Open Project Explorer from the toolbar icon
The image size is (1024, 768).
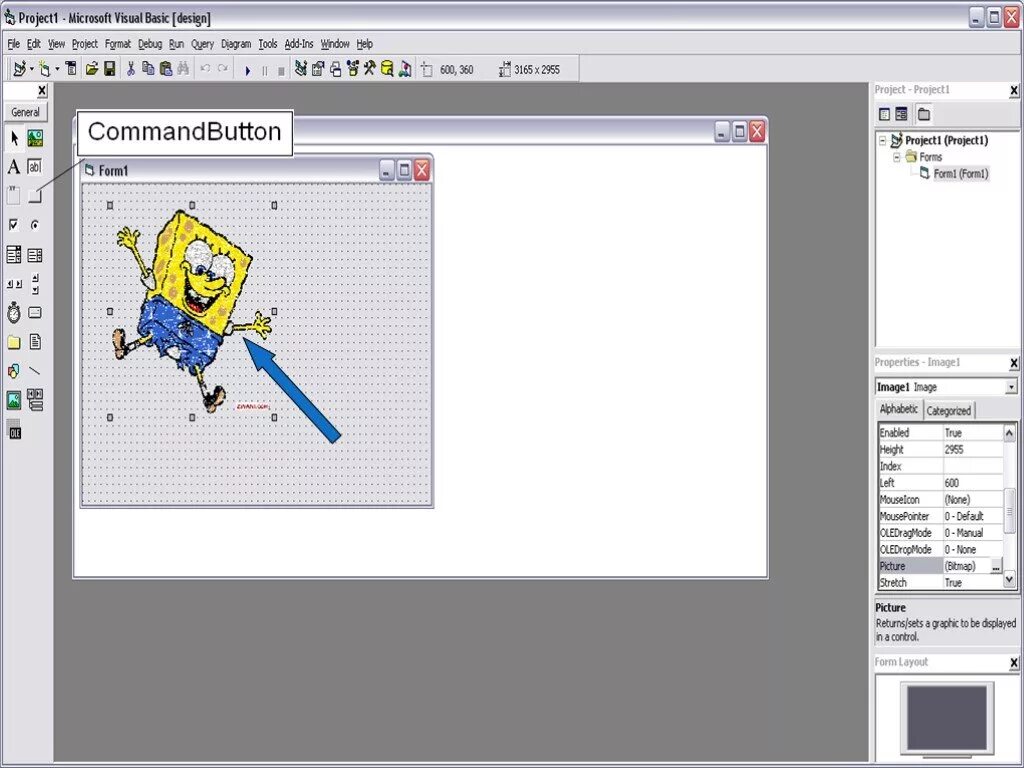point(301,69)
